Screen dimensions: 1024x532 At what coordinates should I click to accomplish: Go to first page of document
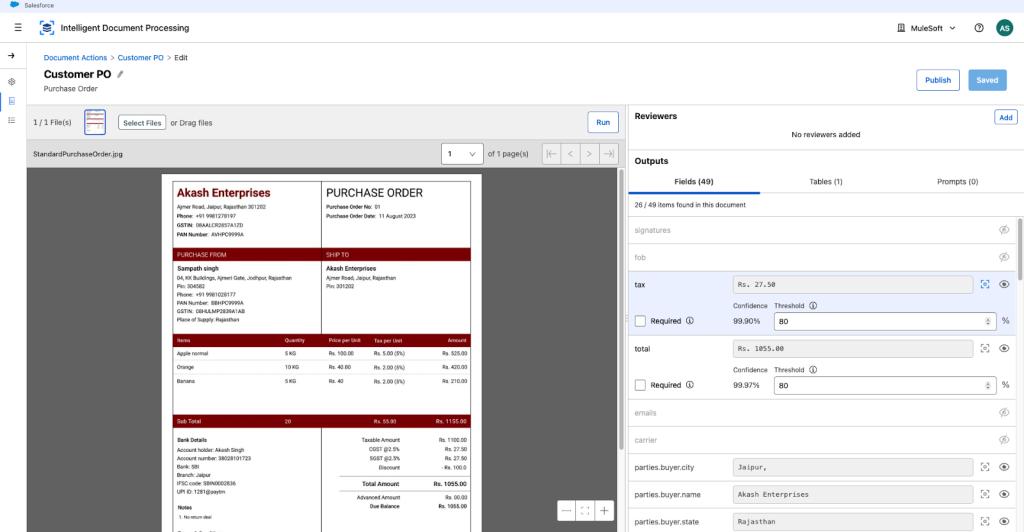[551, 154]
